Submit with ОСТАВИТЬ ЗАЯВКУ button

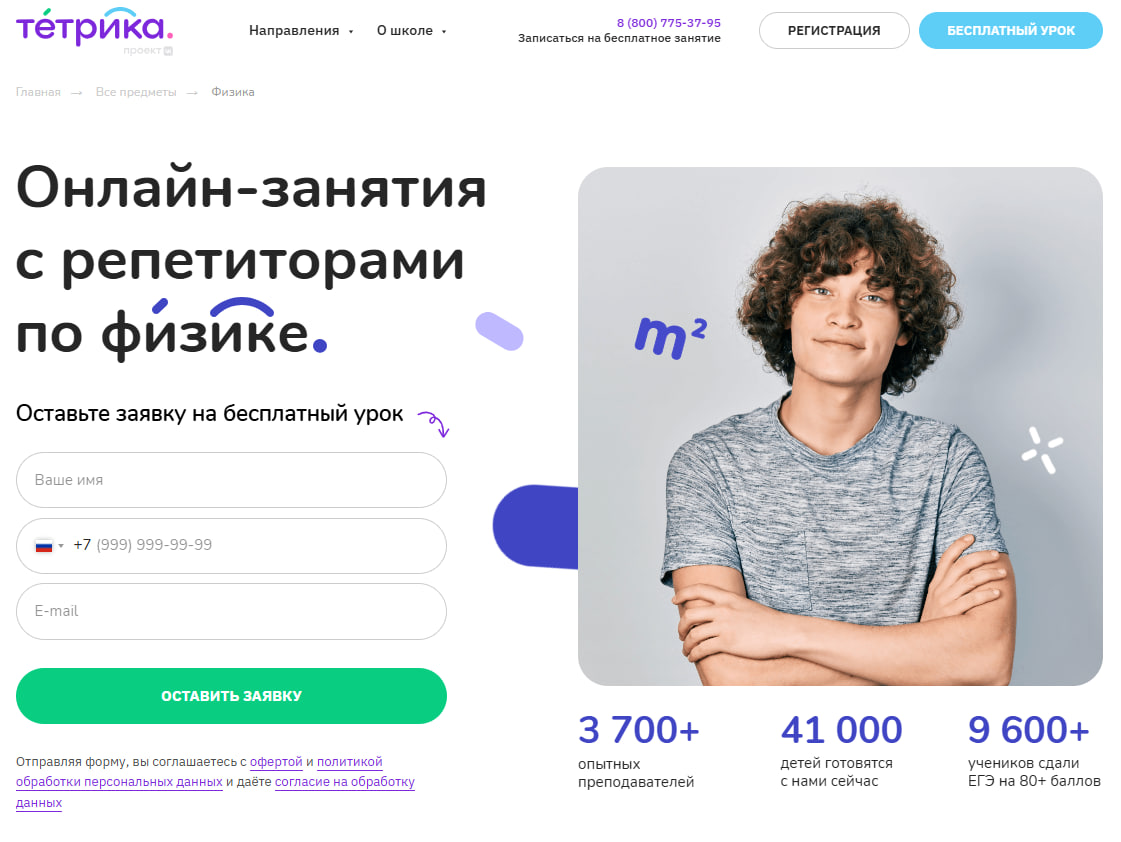pos(231,696)
